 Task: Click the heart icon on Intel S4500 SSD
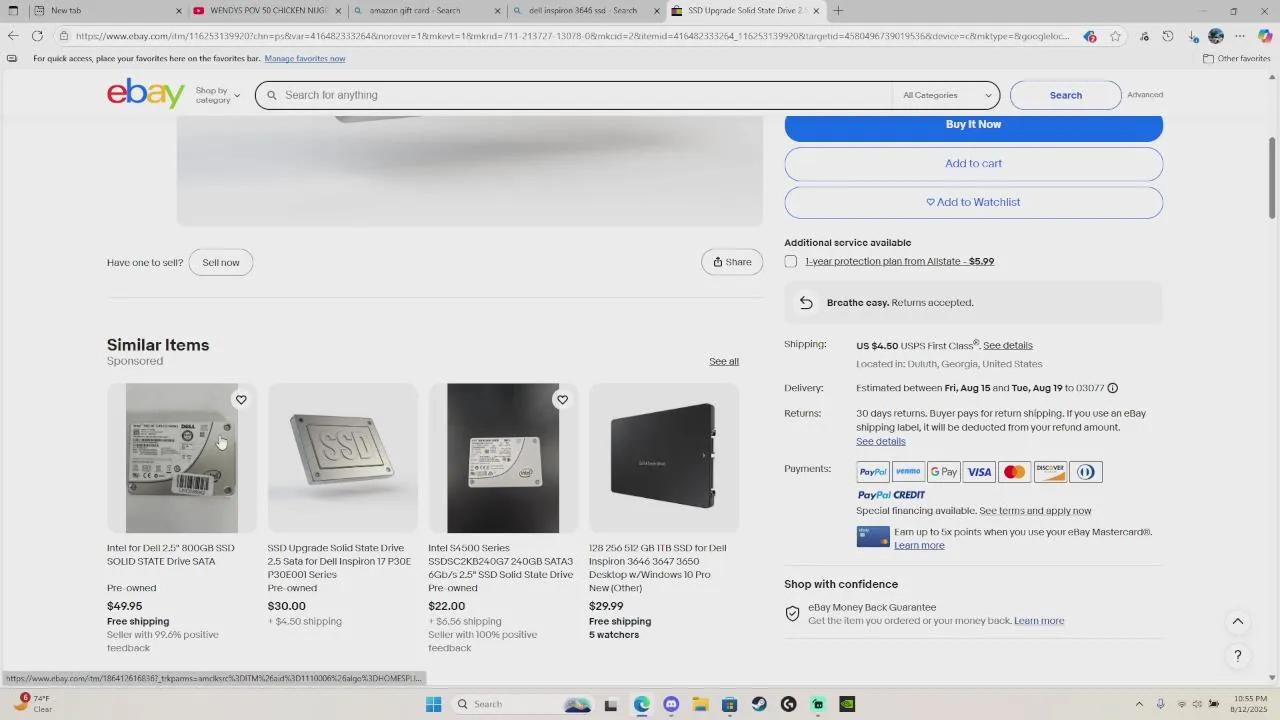pyautogui.click(x=562, y=400)
